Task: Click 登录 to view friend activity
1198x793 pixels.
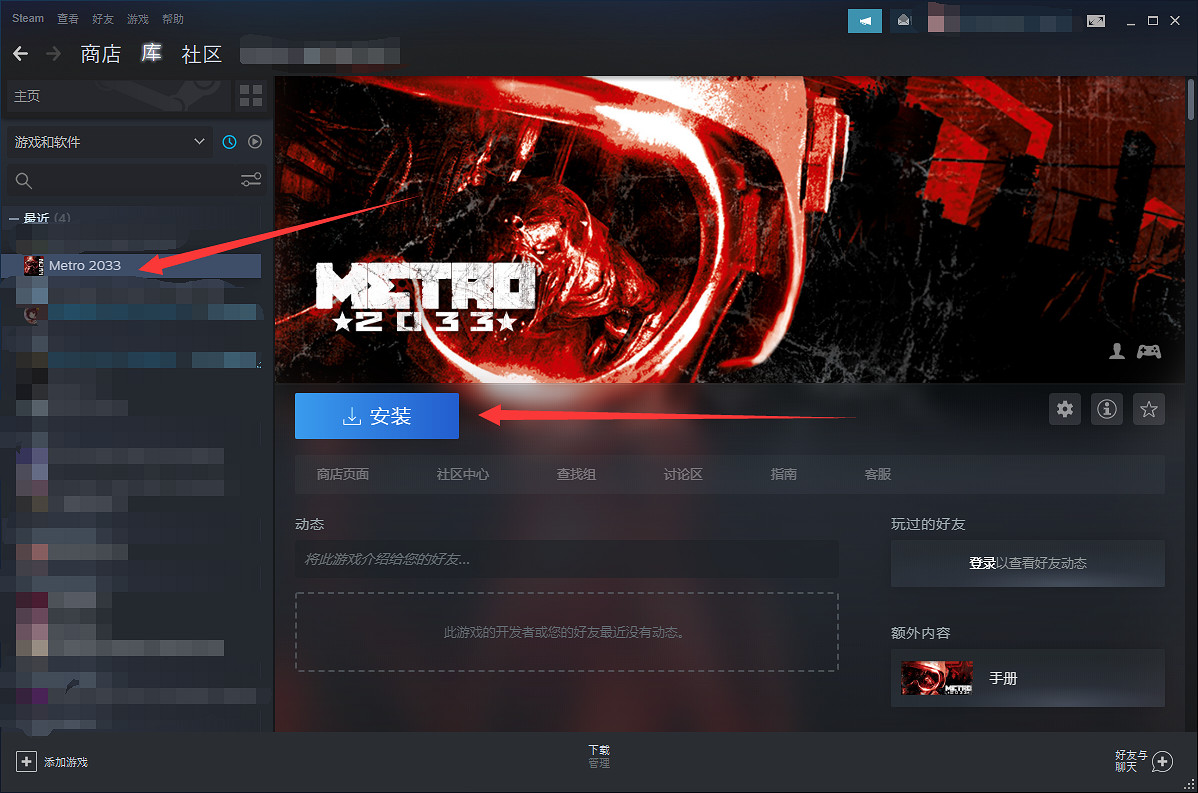Action: coord(981,563)
